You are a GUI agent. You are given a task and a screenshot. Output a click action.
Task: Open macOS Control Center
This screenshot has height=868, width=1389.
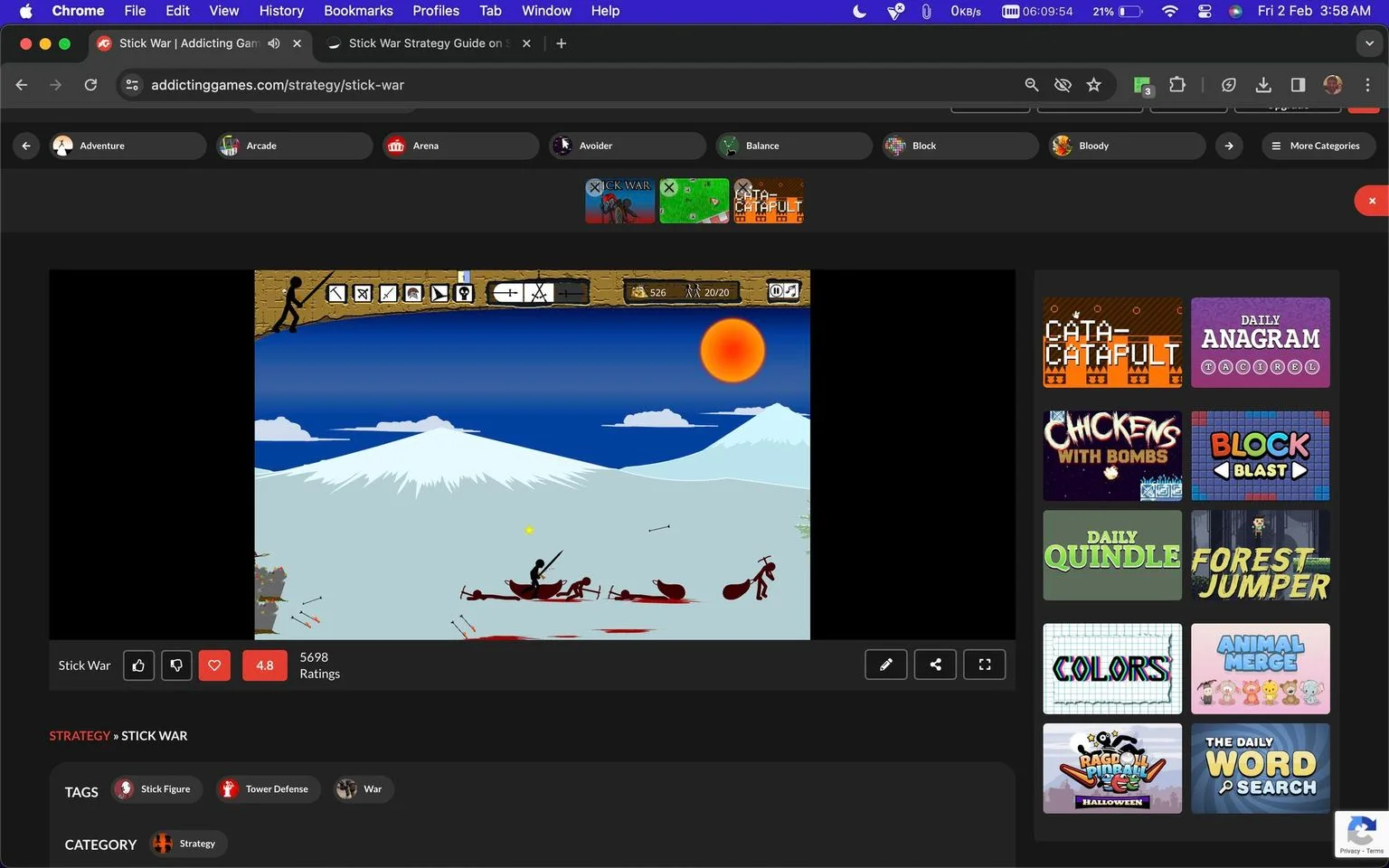click(1205, 11)
